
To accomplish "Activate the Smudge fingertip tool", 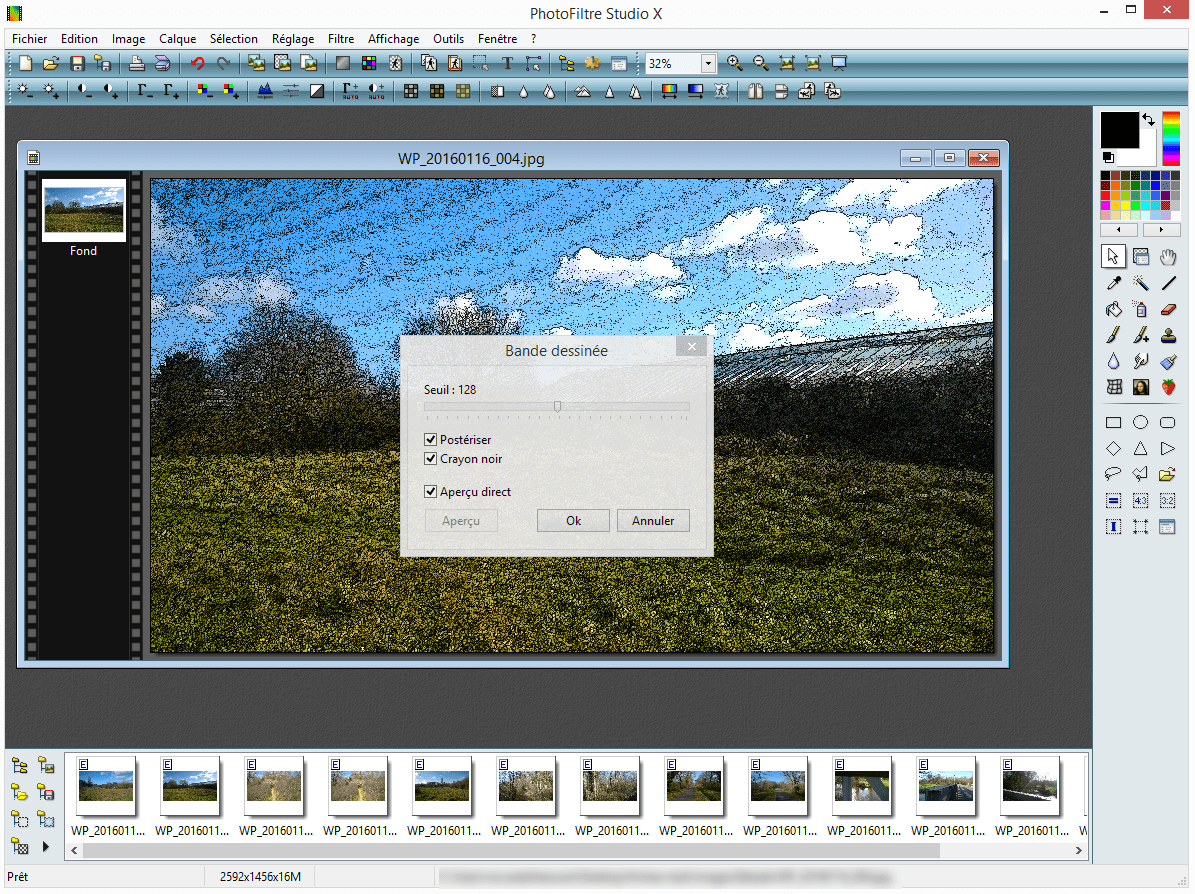I will (x=1140, y=361).
